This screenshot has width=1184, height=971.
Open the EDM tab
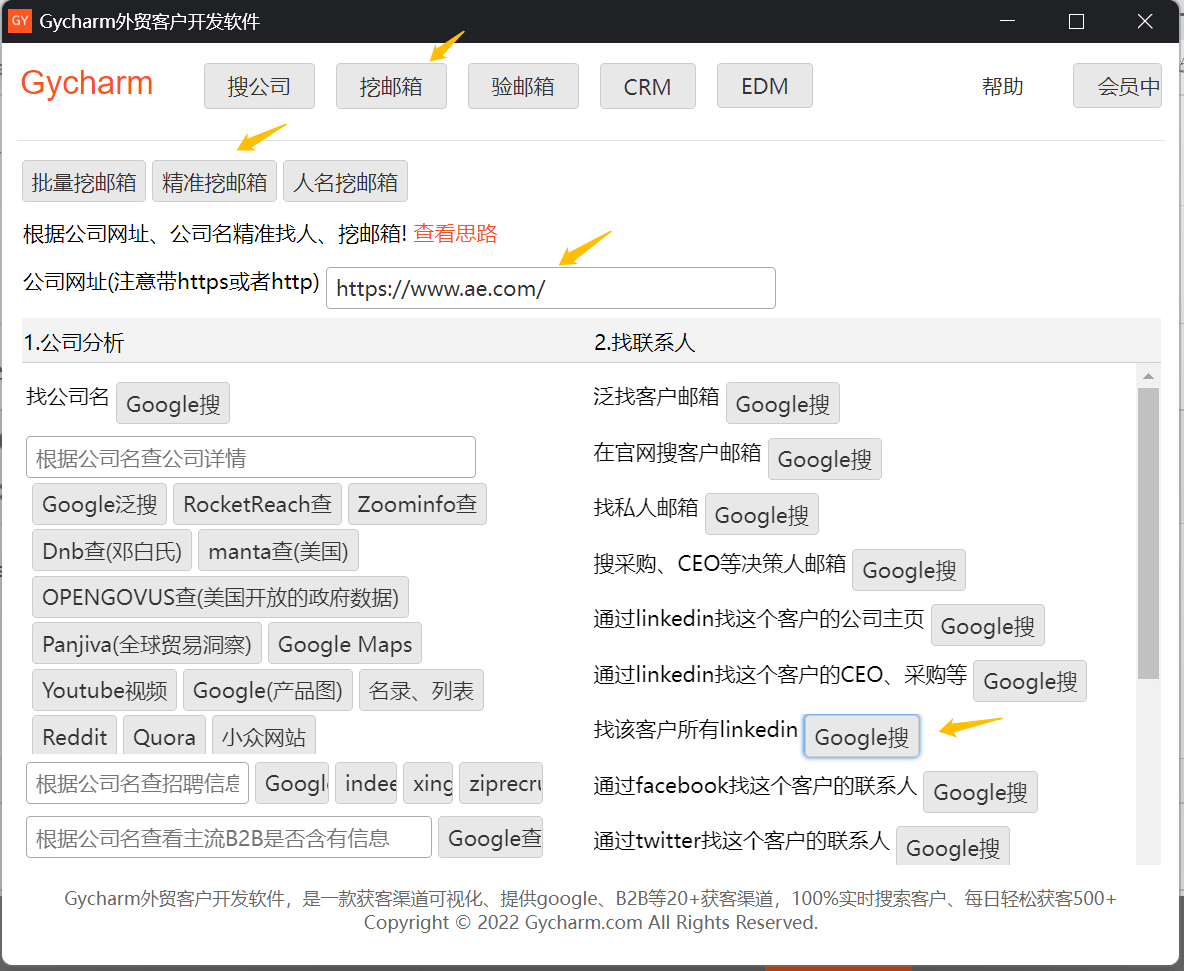click(765, 86)
